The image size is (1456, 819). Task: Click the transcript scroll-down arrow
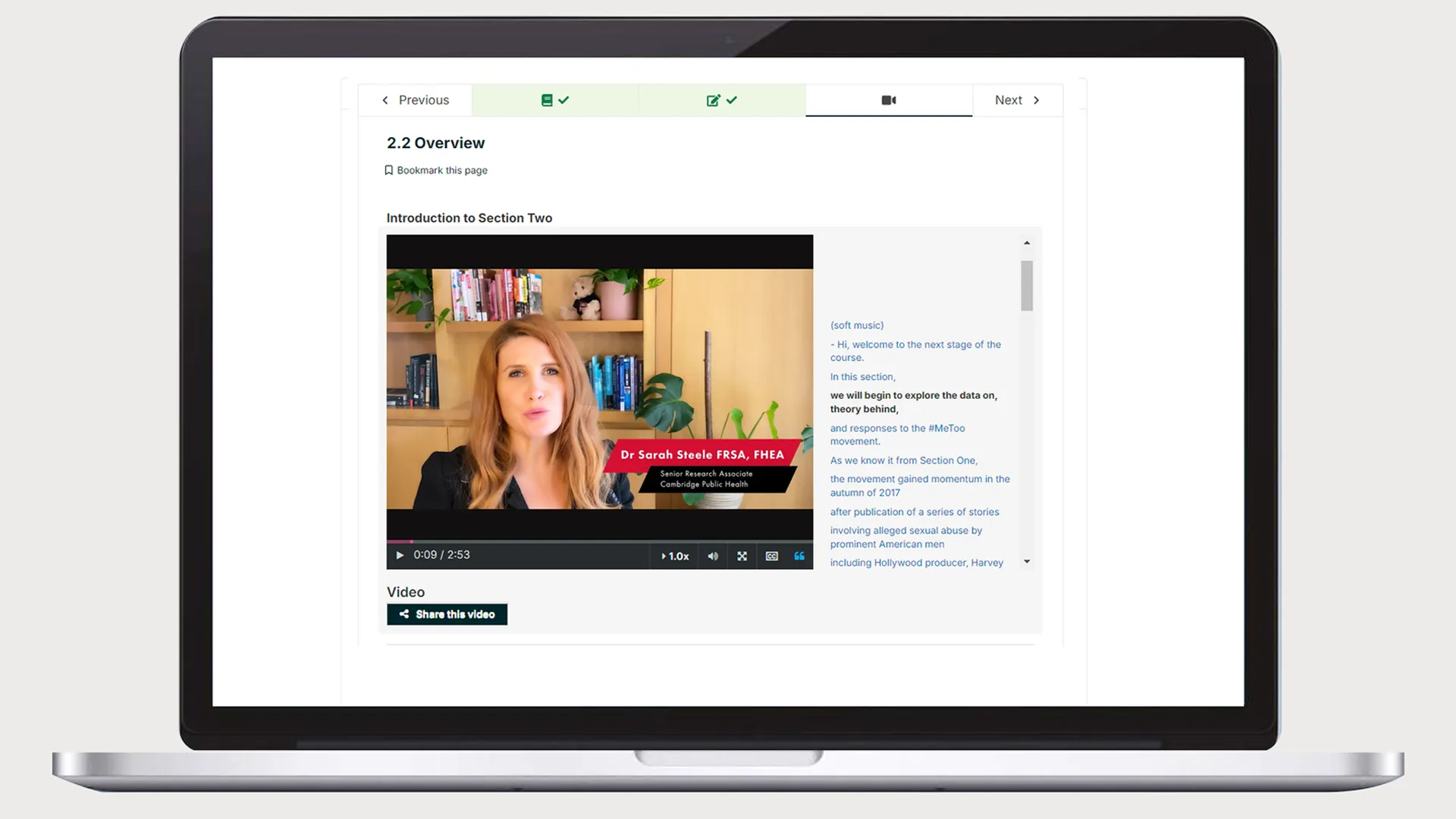tap(1027, 561)
